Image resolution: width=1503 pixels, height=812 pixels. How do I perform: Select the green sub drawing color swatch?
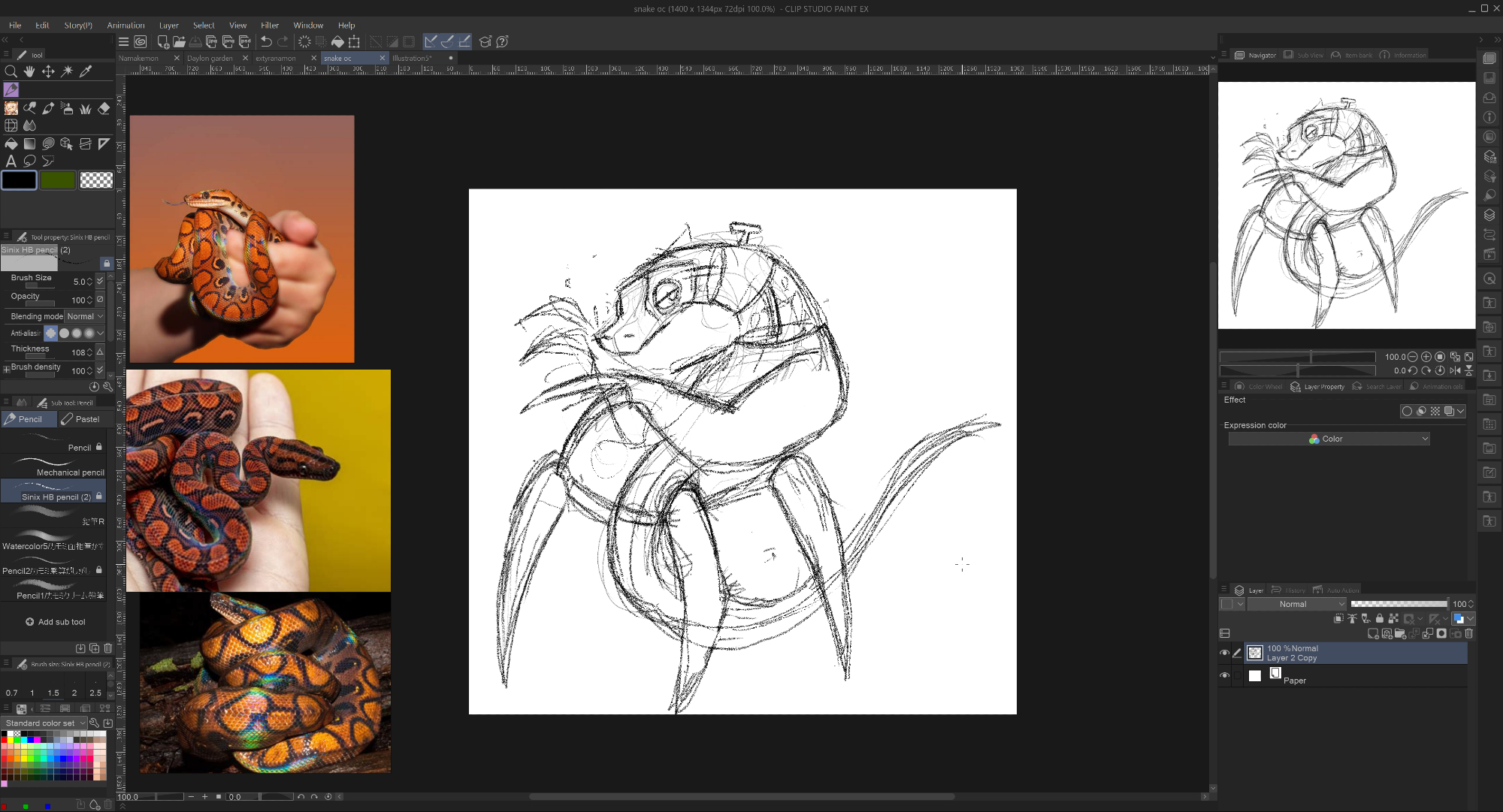coord(58,180)
